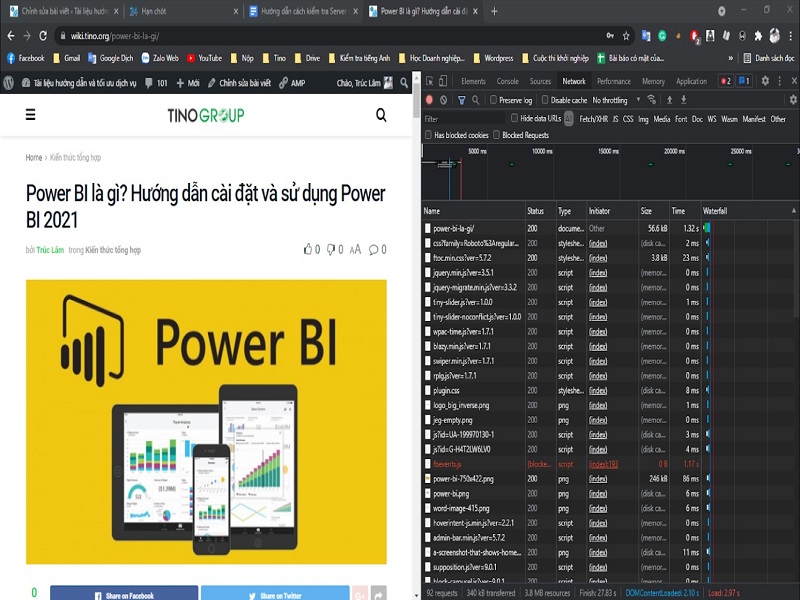Click the Power BI featured image
The height and width of the screenshot is (600, 800).
point(206,421)
